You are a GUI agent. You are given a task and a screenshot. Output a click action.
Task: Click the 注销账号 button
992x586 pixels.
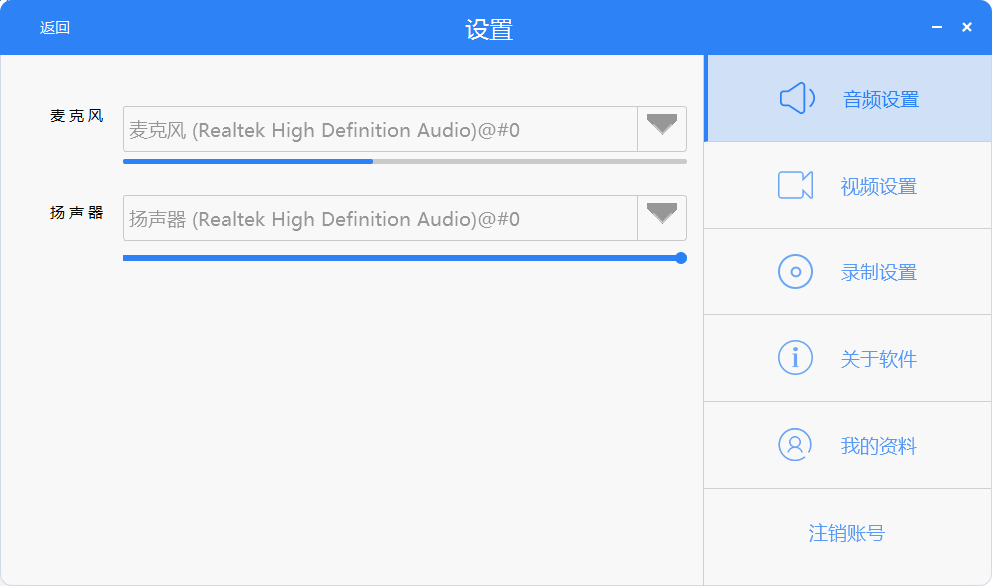(x=847, y=533)
